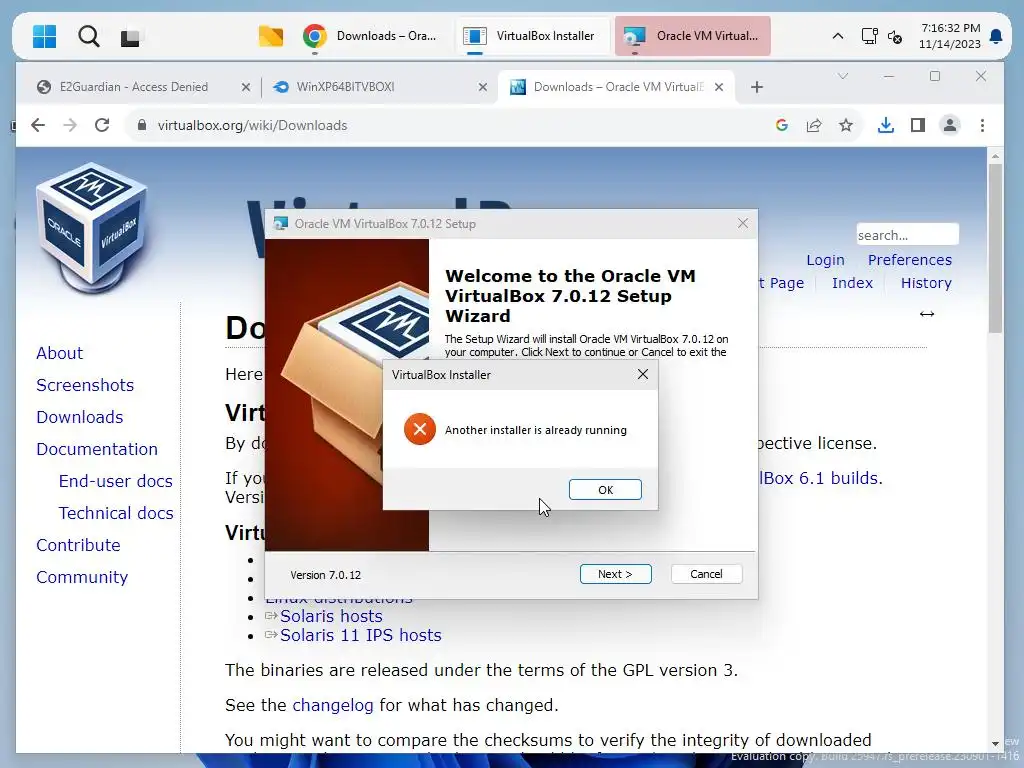Image resolution: width=1024 pixels, height=768 pixels.
Task: View site information padlock icon
Action: click(x=142, y=125)
